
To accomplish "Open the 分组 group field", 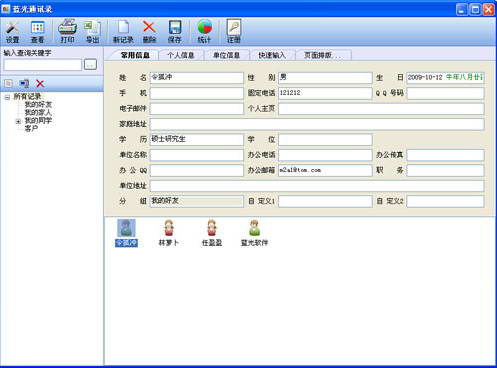I will (x=196, y=201).
